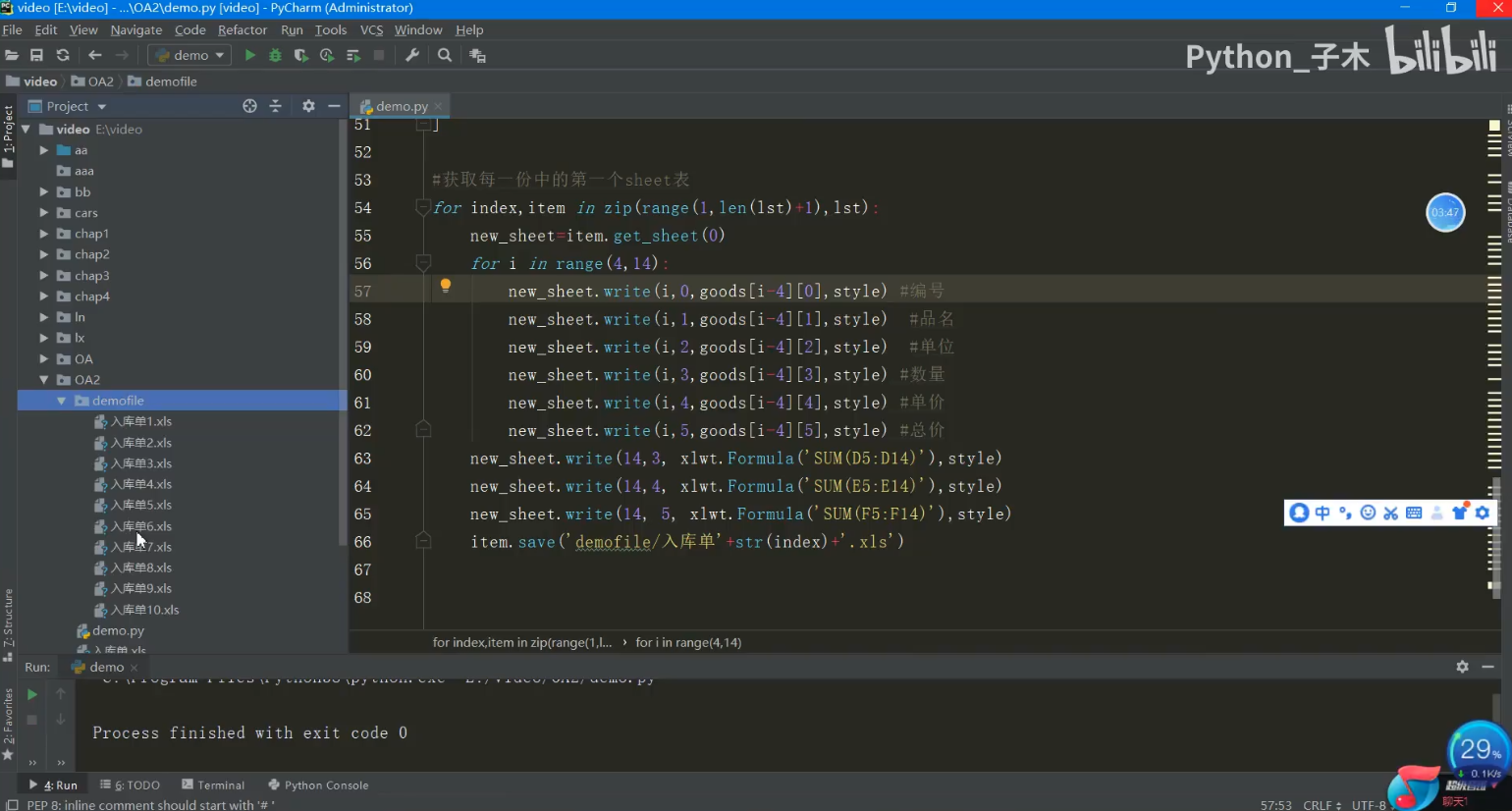1512x811 pixels.
Task: Expand the chap1 folder
Action: tap(44, 234)
